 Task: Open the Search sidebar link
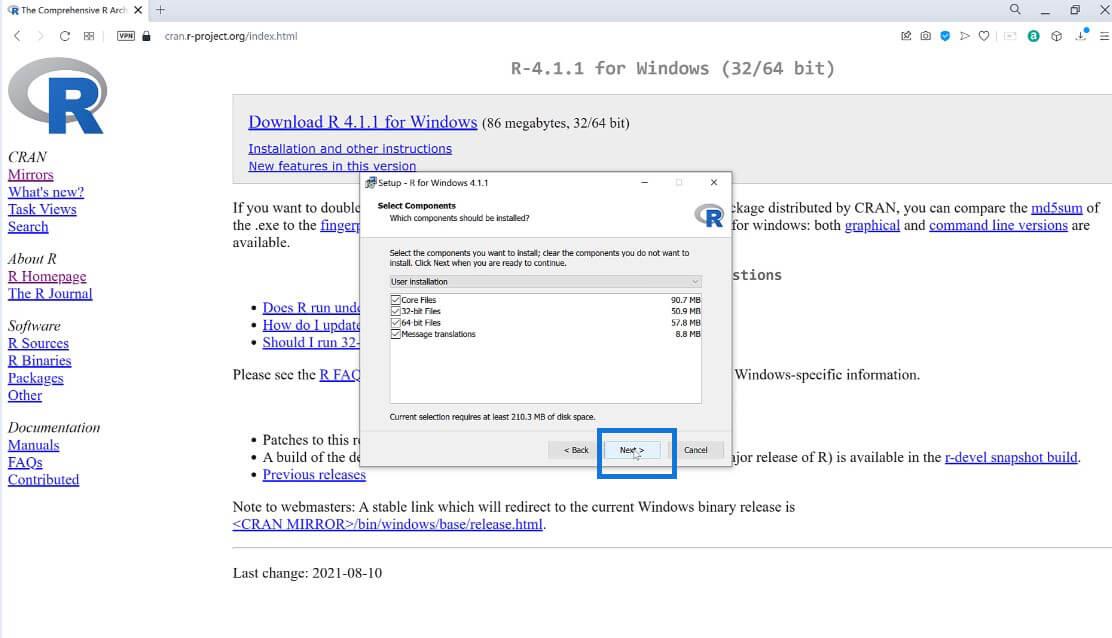coord(28,227)
